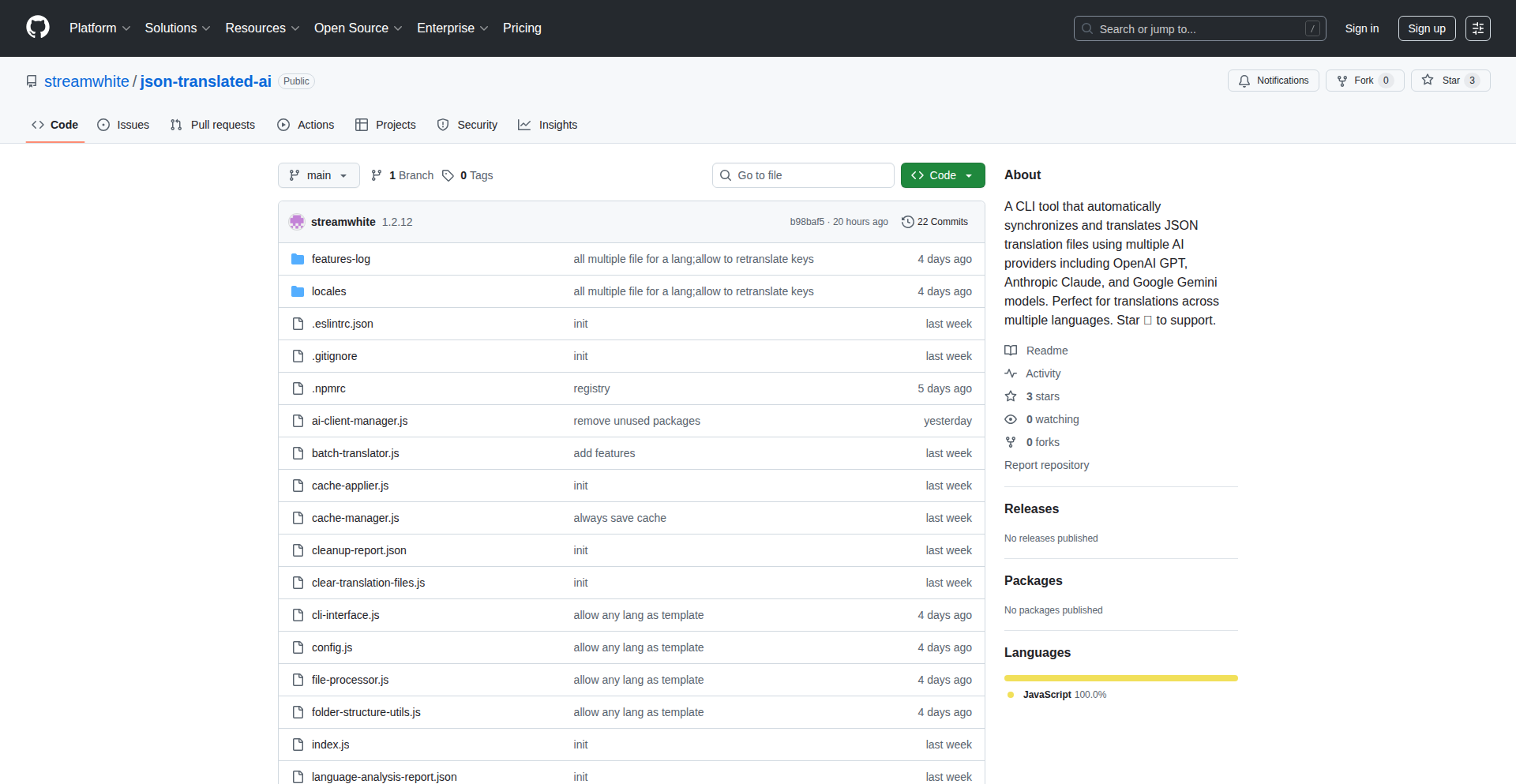Click the yellow JavaScript language dot
This screenshot has height=784, width=1516.
point(1011,695)
